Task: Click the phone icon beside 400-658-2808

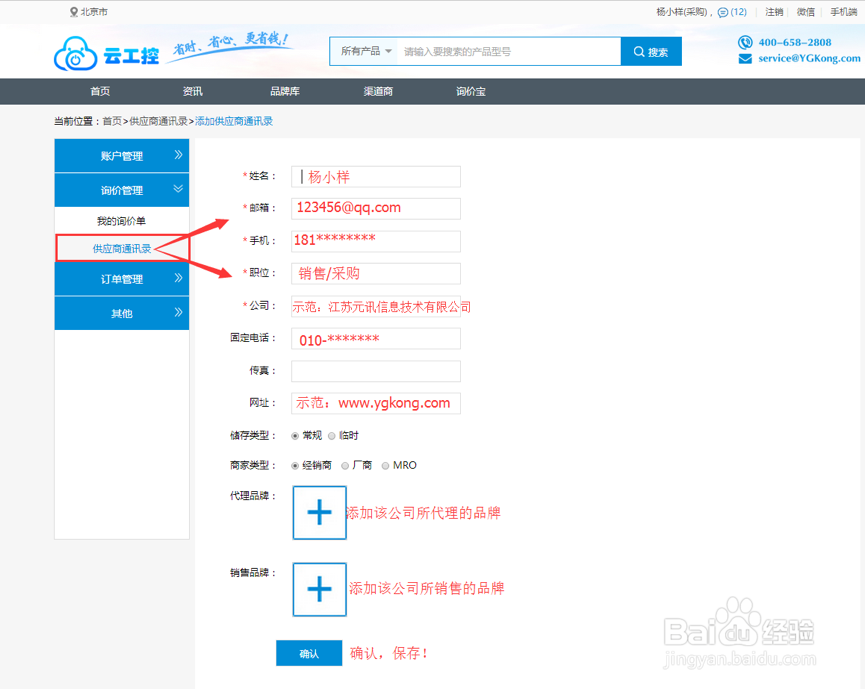Action: pos(745,41)
